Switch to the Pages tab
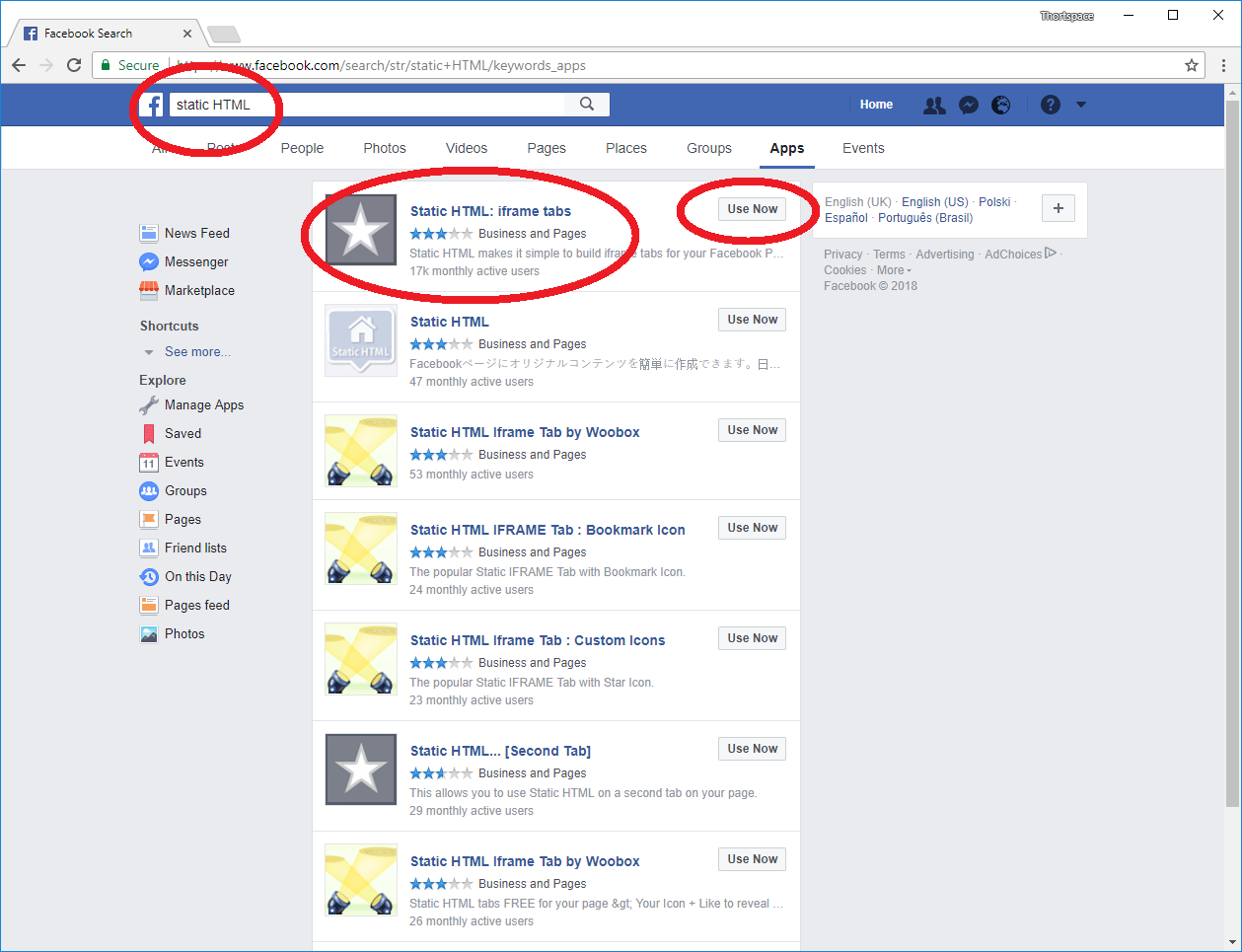The width and height of the screenshot is (1242, 952). [547, 148]
